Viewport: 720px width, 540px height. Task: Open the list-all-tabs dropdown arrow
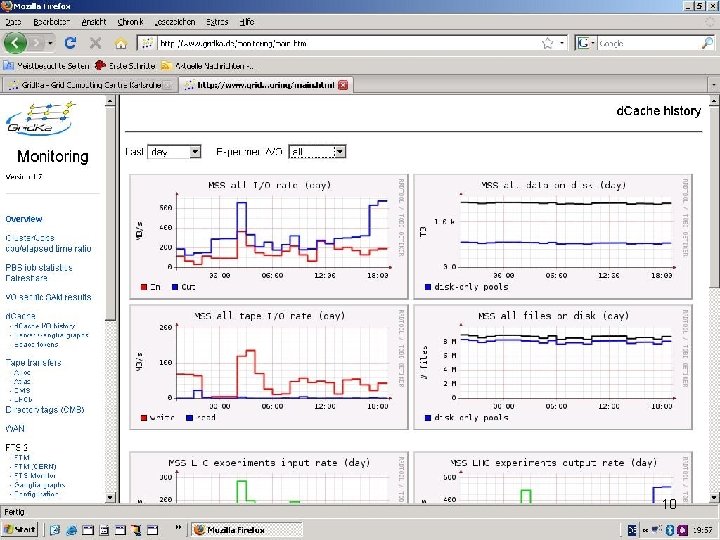(714, 85)
